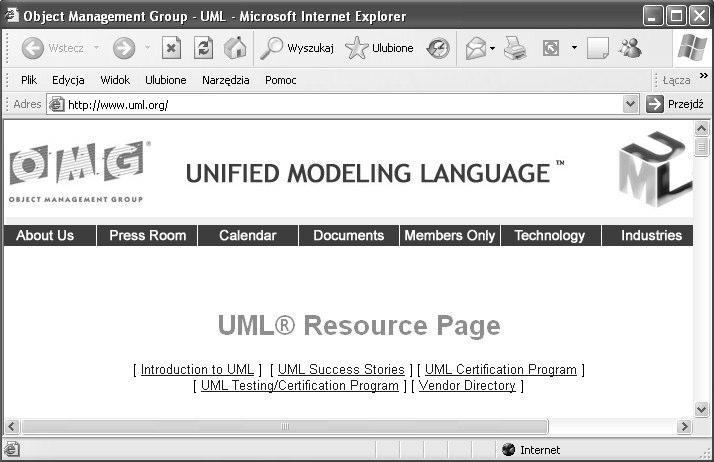Click the Windows flag throbber logo
The width and height of the screenshot is (714, 462).
(x=692, y=47)
